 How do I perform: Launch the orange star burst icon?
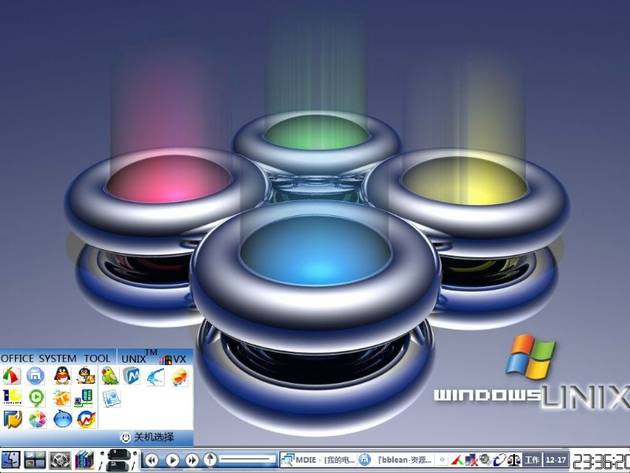point(61,397)
